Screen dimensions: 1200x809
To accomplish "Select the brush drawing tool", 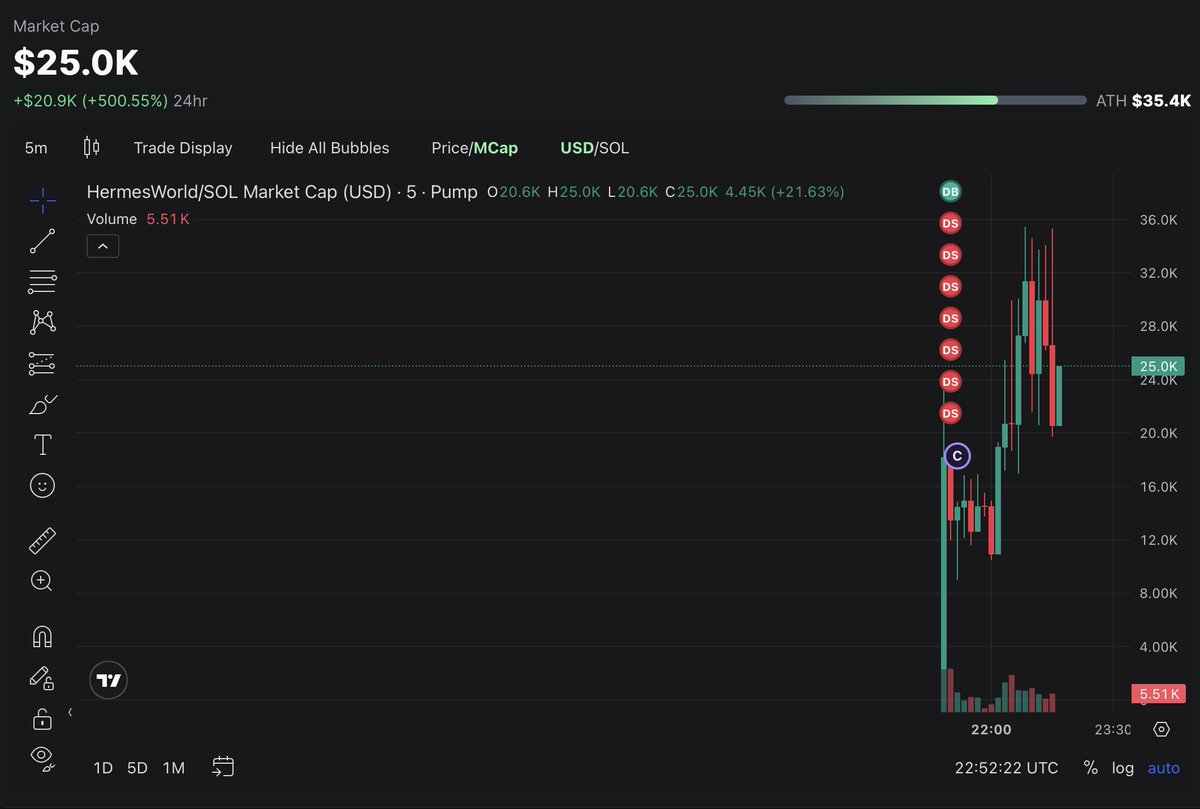I will 42,404.
